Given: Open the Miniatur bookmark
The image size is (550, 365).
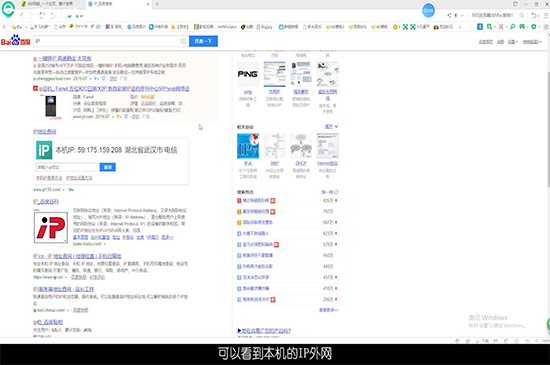Looking at the screenshot, I should (227, 27).
